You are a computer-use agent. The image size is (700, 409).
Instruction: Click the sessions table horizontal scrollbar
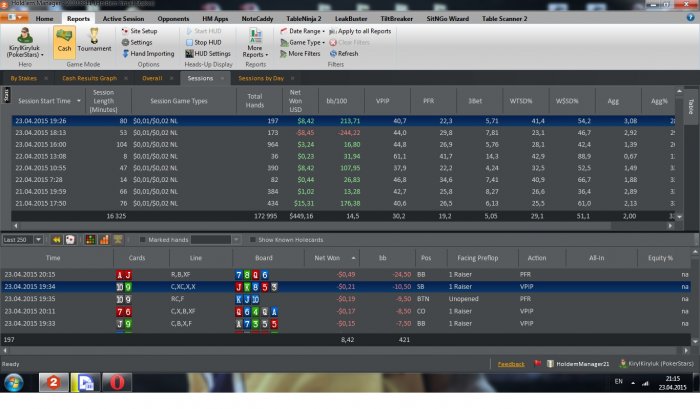tap(343, 226)
